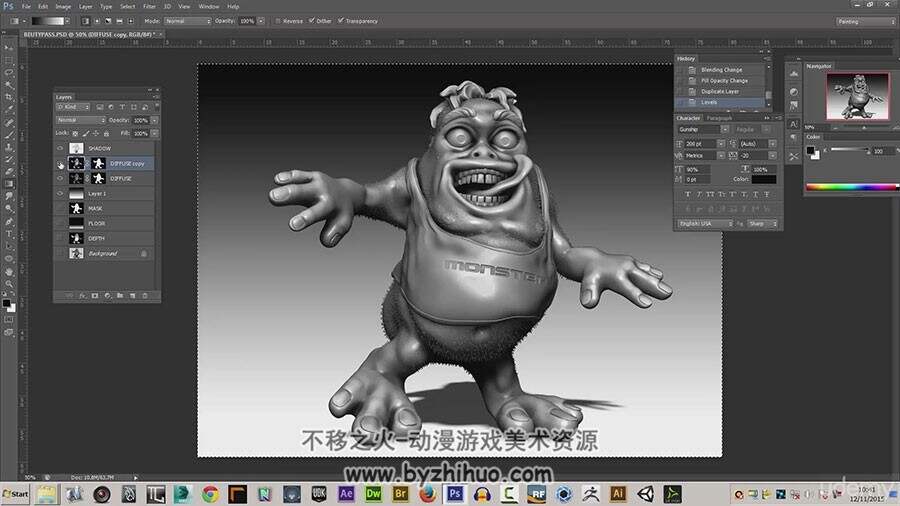Open the layer filter Kind dropdown
900x506 pixels.
(x=73, y=107)
